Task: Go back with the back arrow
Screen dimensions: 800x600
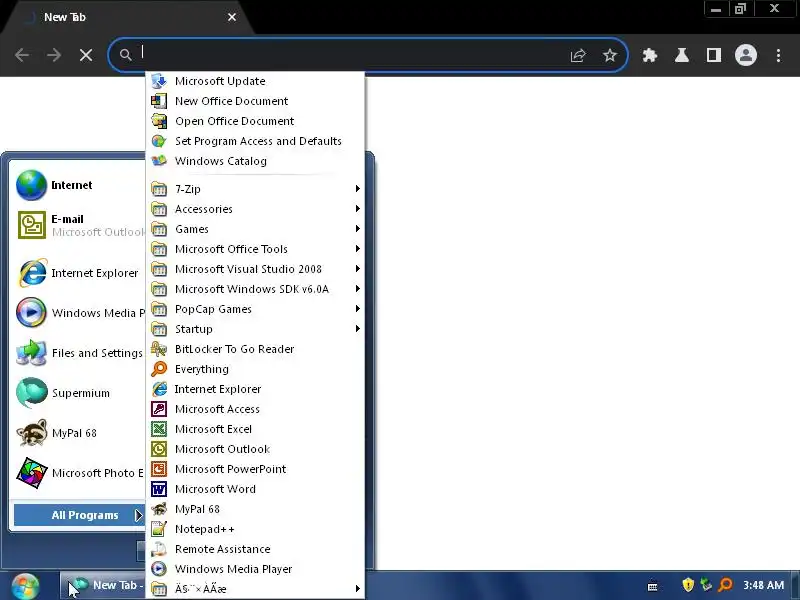Action: click(22, 55)
